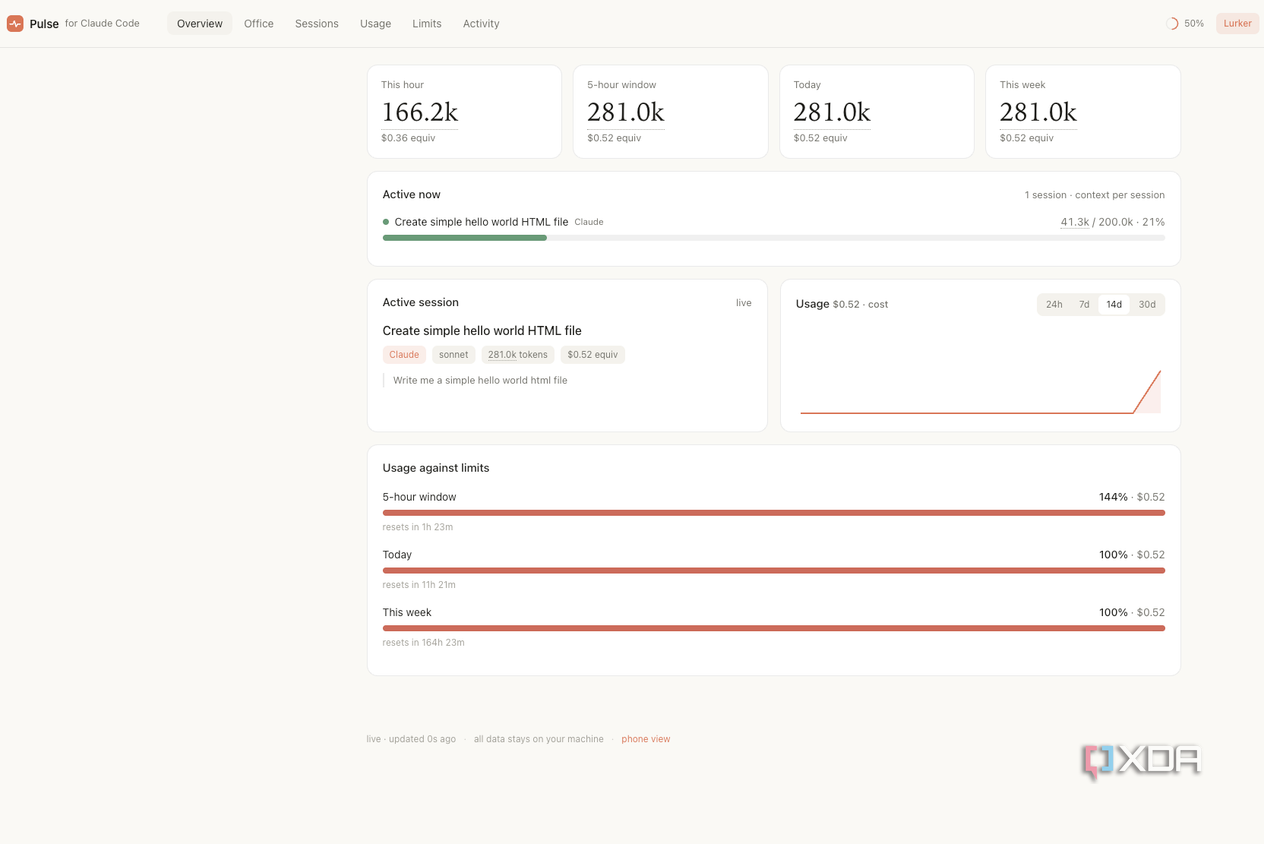Go to the Sessions tab
The height and width of the screenshot is (844, 1264).
click(317, 23)
